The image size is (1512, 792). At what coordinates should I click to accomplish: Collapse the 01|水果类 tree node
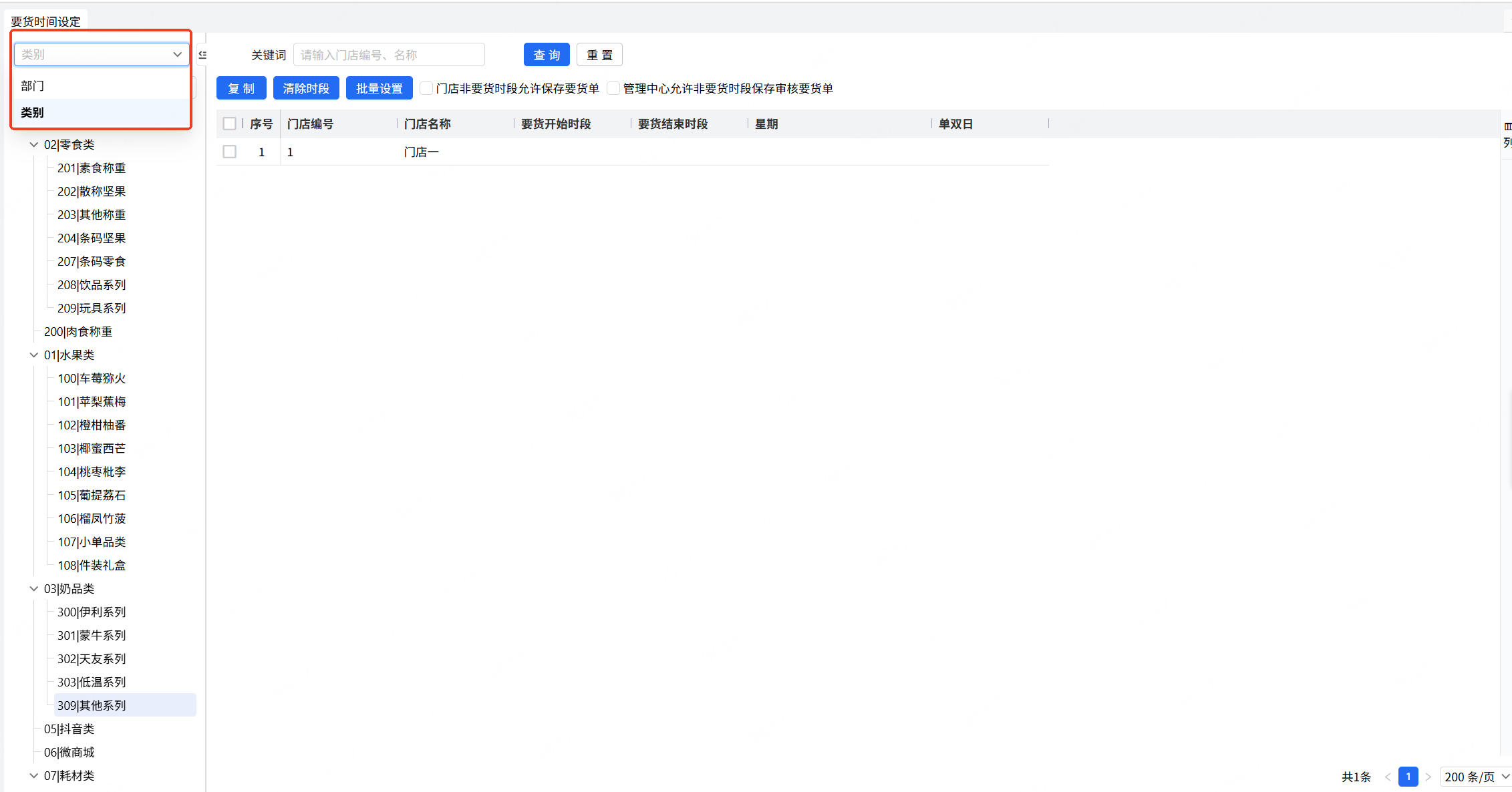point(34,355)
